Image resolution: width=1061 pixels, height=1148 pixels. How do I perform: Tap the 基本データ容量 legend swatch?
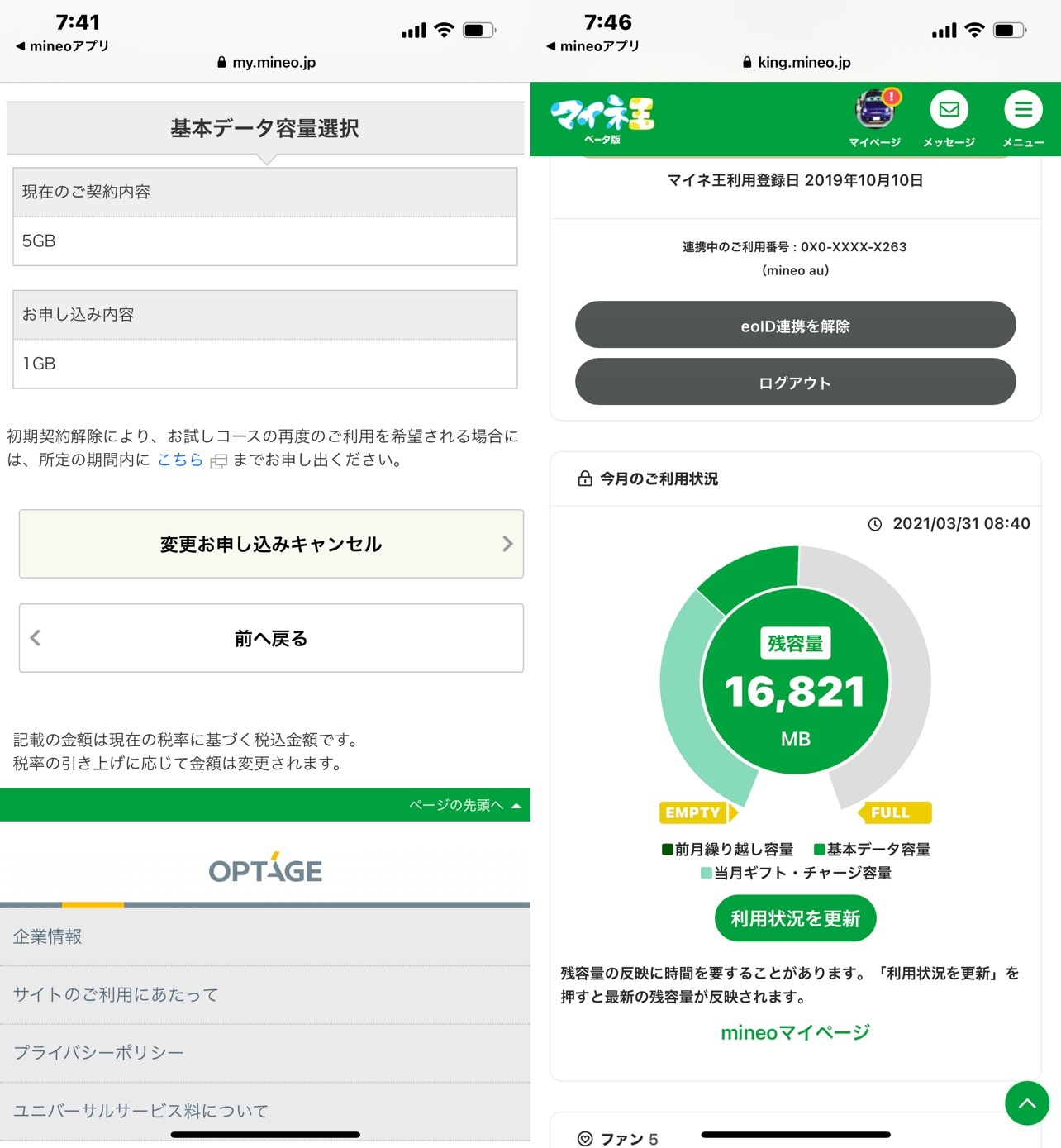click(x=820, y=850)
